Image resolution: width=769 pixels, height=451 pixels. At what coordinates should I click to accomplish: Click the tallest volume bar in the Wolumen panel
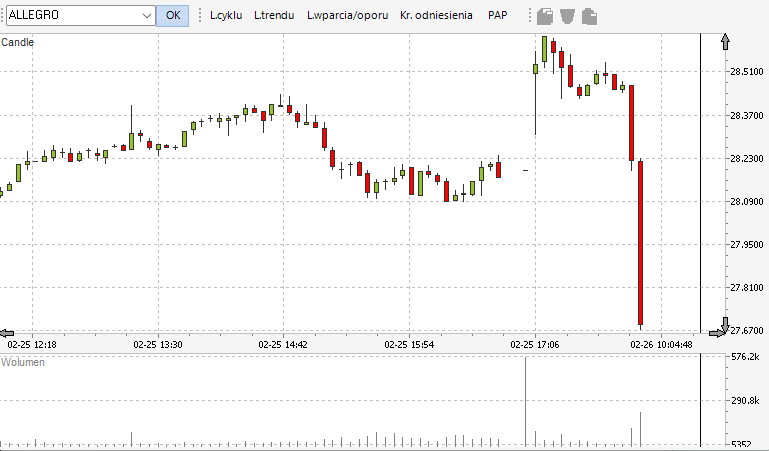click(x=526, y=401)
